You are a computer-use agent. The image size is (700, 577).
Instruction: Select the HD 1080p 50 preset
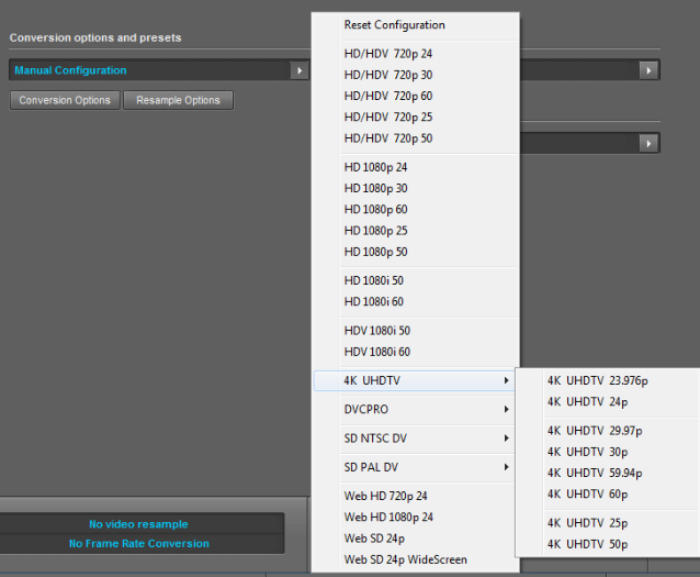[x=376, y=252]
